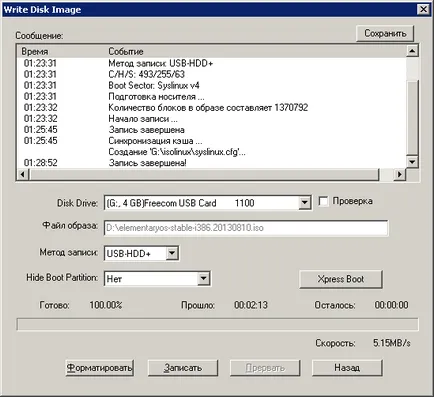Click the speed value 5.15MB/s
434x397 pixels.
(392, 343)
